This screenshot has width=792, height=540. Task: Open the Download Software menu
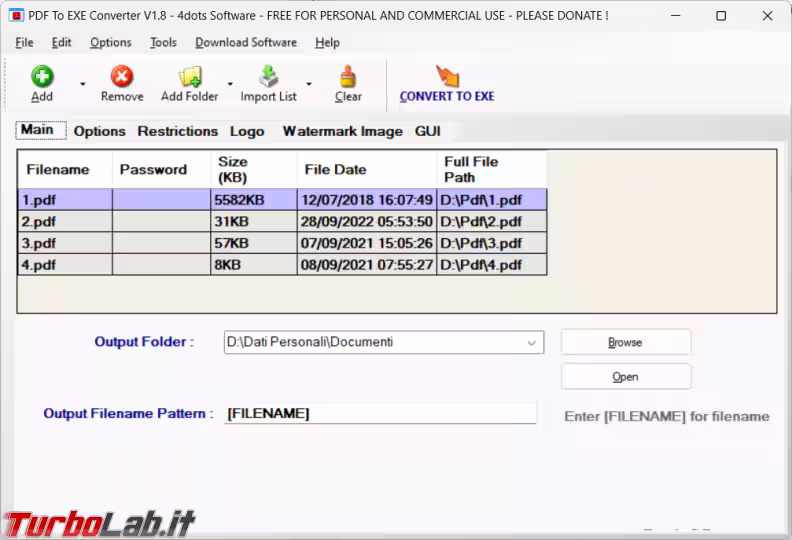click(246, 42)
